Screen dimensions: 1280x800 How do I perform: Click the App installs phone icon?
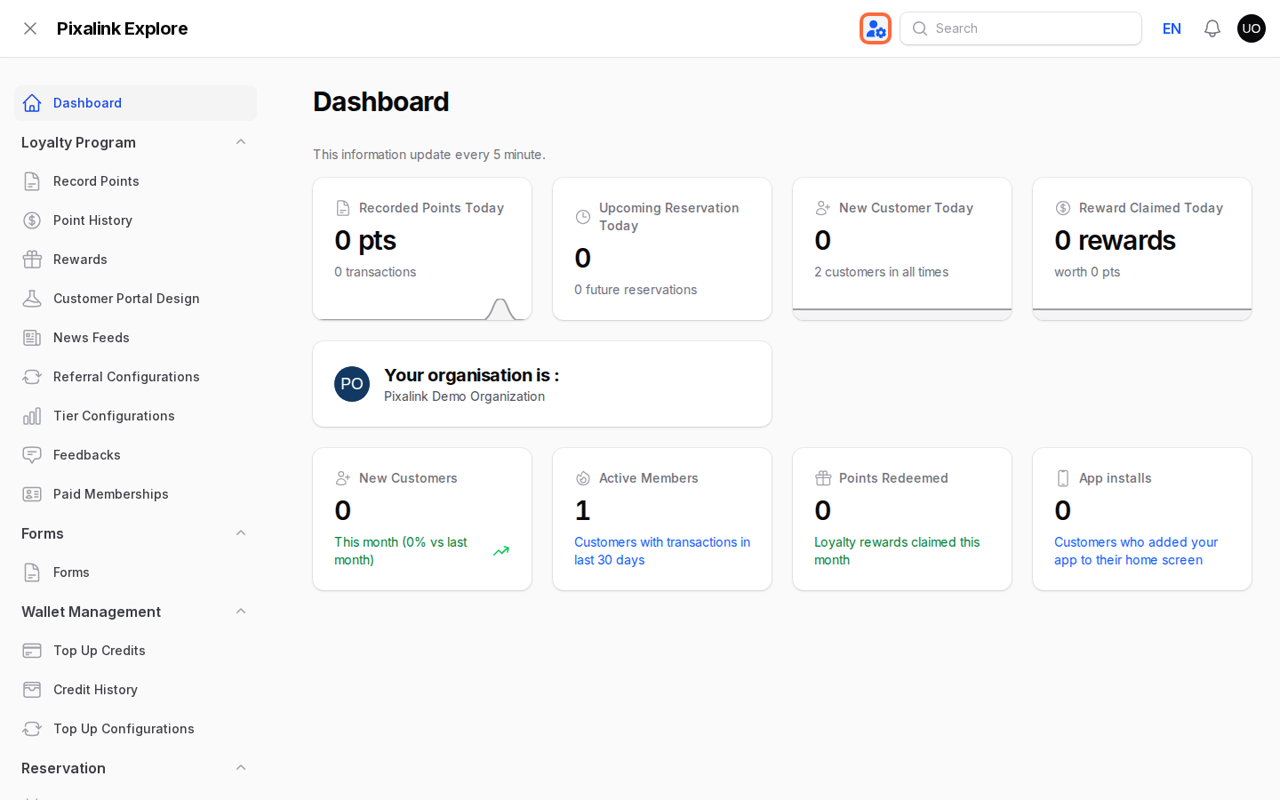tap(1063, 478)
